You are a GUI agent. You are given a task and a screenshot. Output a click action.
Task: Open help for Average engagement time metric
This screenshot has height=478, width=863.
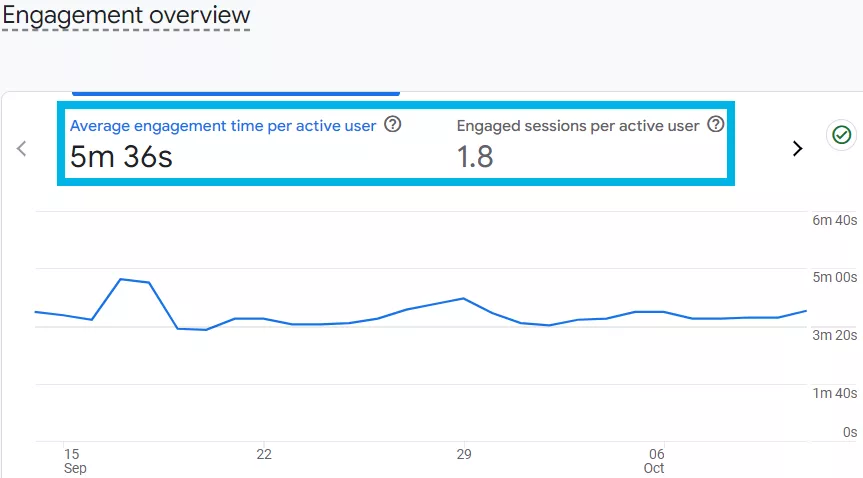coord(392,124)
